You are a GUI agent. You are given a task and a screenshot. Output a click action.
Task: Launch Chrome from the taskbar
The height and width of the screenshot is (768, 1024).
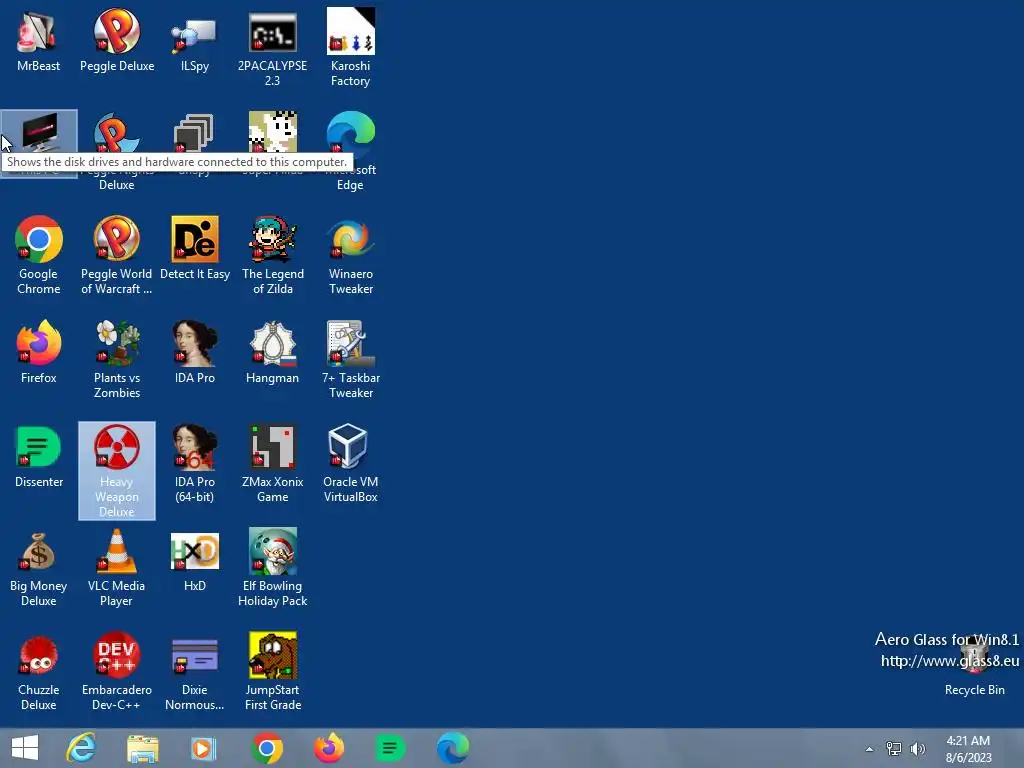tap(266, 748)
